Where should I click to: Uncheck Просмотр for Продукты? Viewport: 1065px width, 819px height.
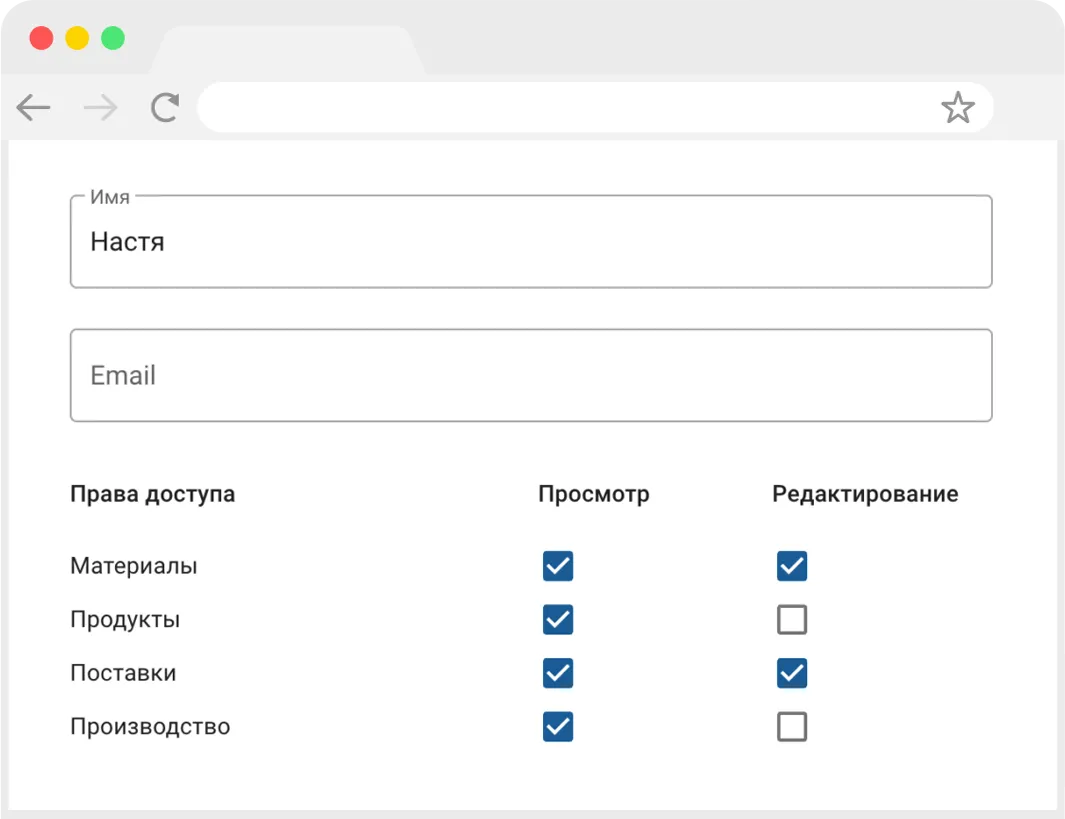(558, 619)
